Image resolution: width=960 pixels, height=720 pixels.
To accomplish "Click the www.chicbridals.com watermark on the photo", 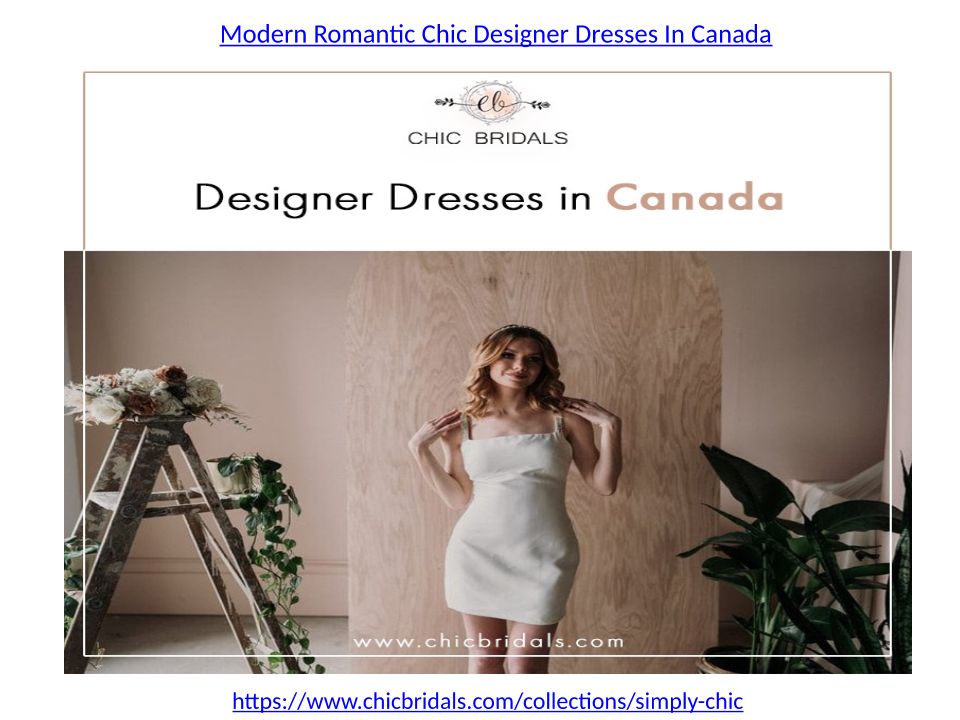I will point(489,642).
